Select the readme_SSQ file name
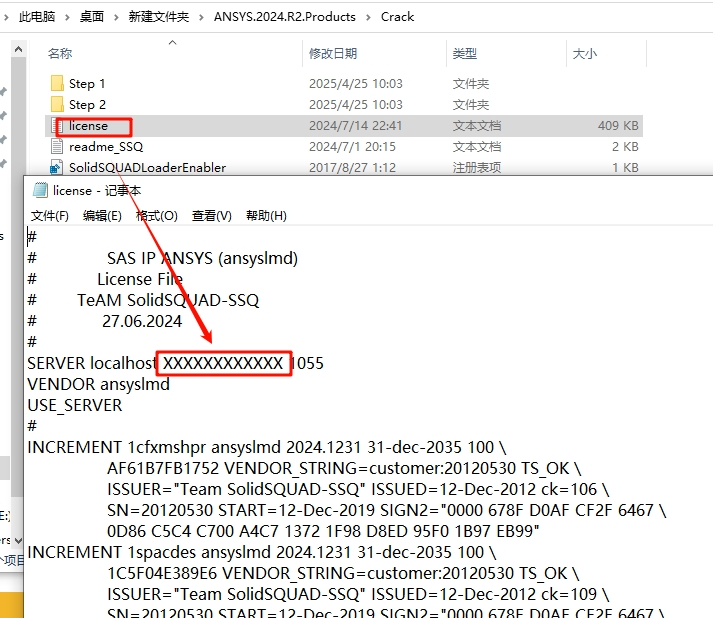713x618 pixels. coord(106,146)
